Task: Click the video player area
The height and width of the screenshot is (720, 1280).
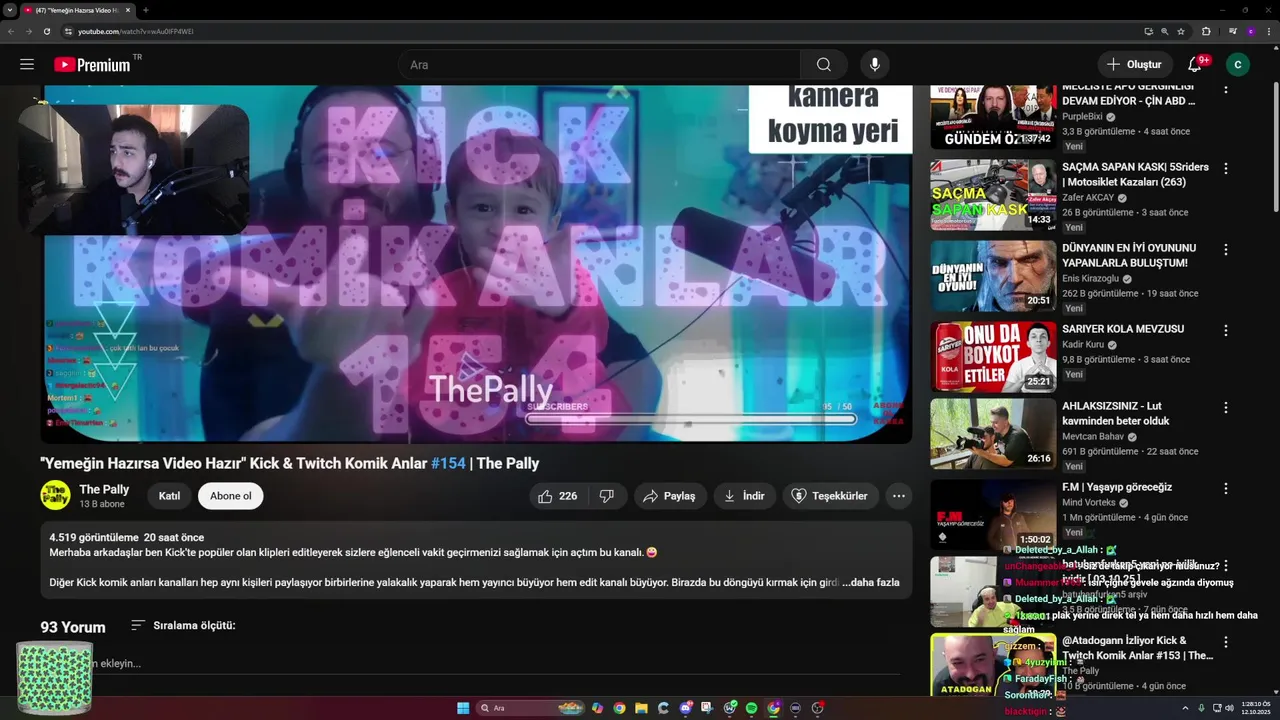Action: pyautogui.click(x=476, y=263)
